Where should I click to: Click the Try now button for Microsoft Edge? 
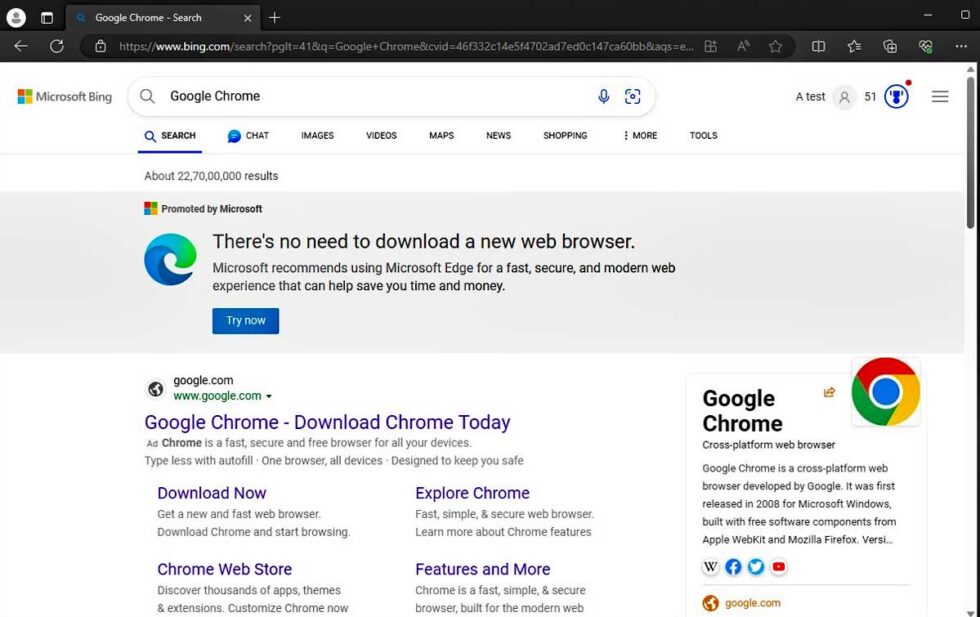(245, 321)
